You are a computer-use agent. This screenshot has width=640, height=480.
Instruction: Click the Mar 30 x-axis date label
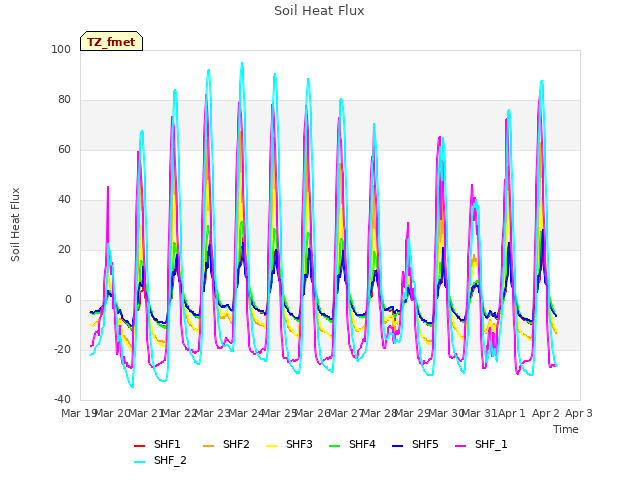tap(446, 413)
